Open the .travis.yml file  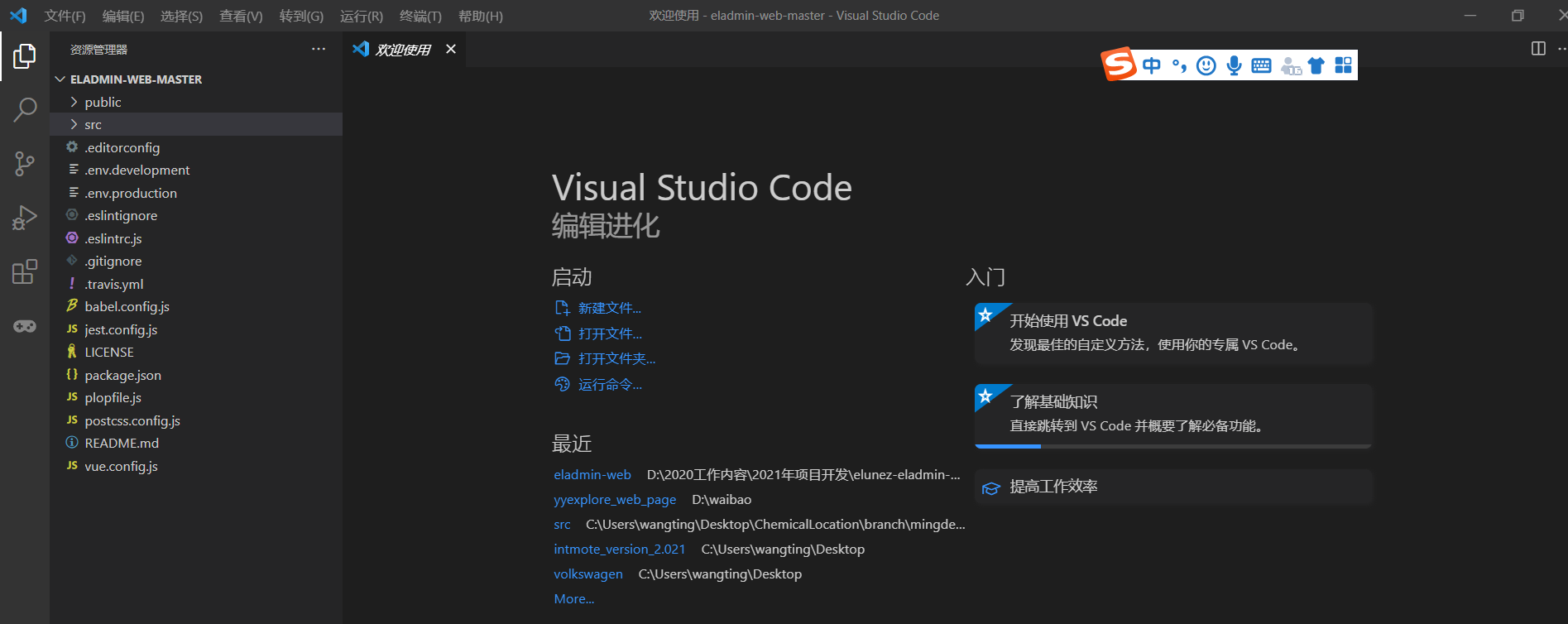pos(196,284)
